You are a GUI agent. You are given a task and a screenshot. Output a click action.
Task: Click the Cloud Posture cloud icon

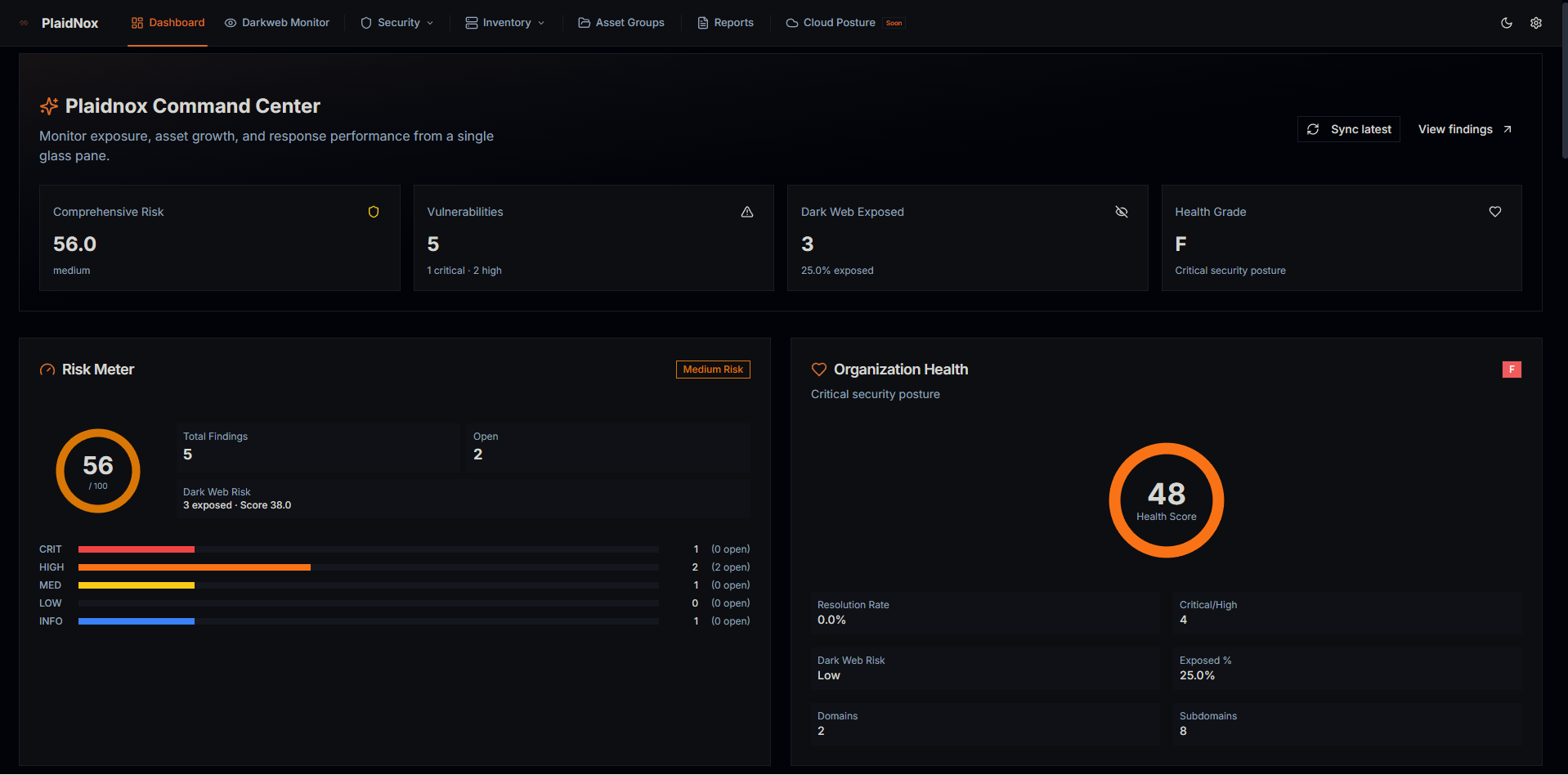point(791,23)
